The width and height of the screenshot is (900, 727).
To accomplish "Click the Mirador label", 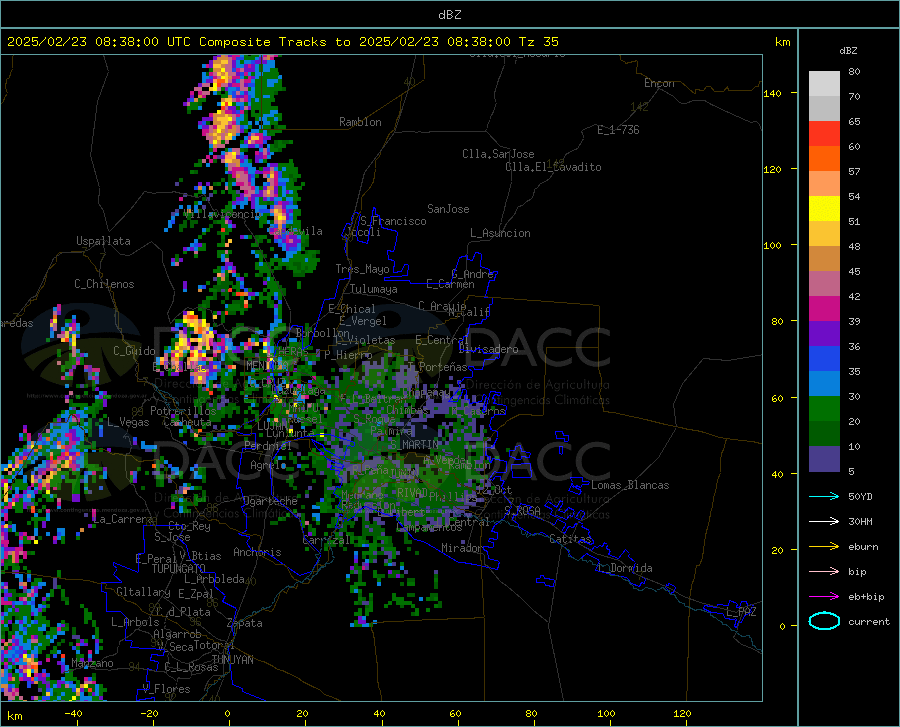I will click(462, 548).
